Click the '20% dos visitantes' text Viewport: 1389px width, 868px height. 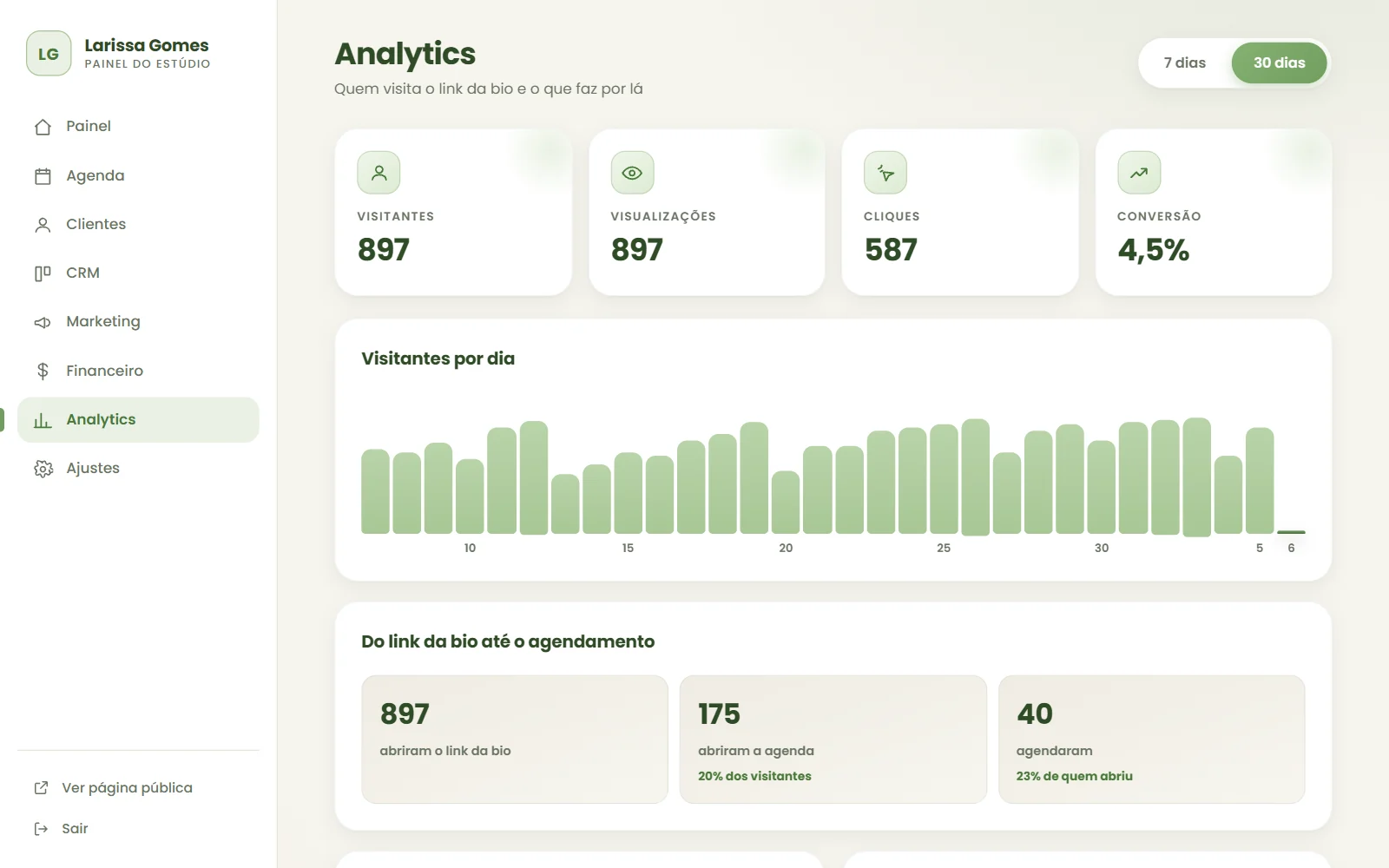click(x=754, y=776)
